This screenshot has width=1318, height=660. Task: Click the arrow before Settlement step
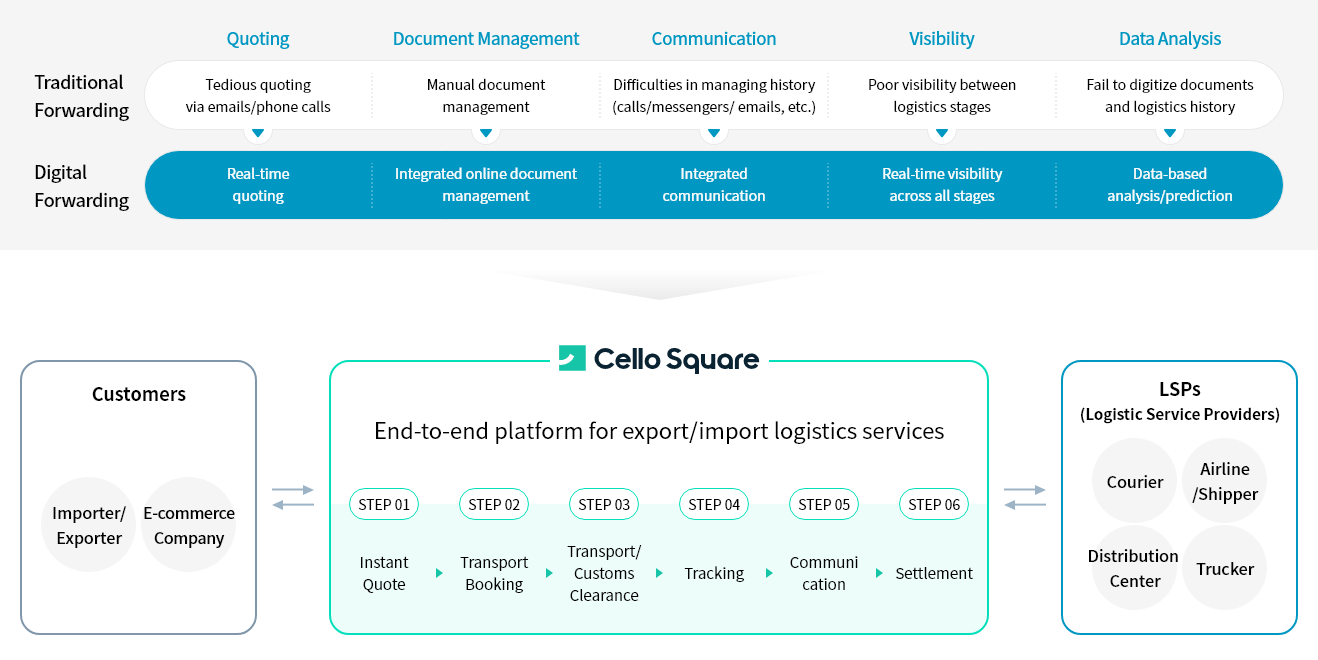[879, 574]
